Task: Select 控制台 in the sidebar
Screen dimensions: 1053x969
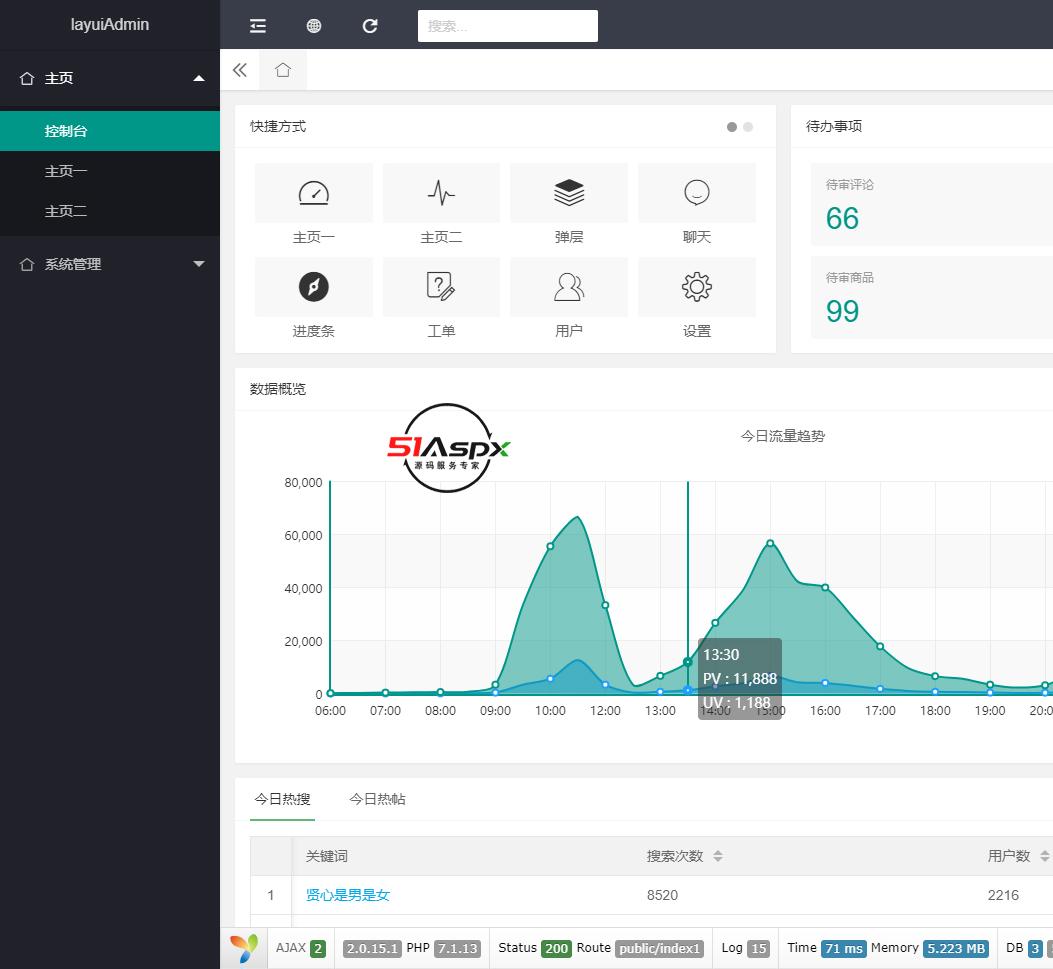Action: 110,131
